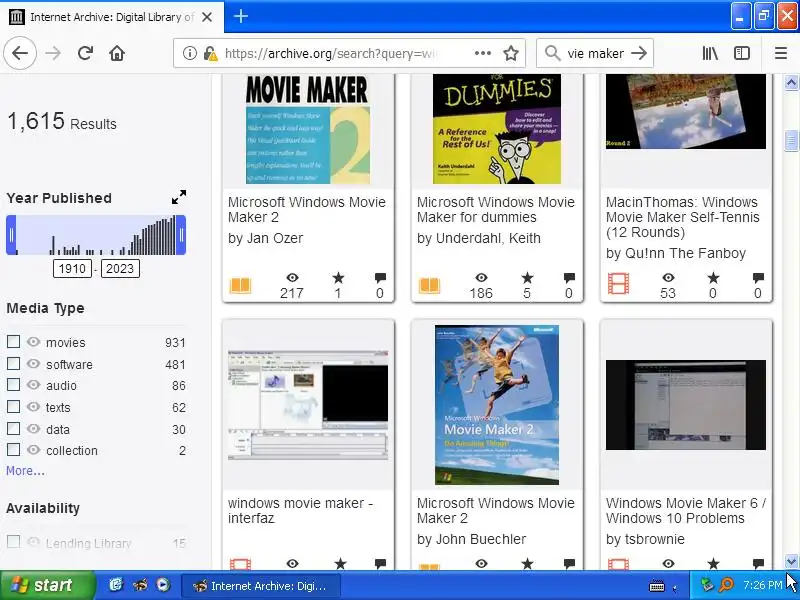The height and width of the screenshot is (600, 800).
Task: Click the search box with vie maker
Action: (595, 53)
